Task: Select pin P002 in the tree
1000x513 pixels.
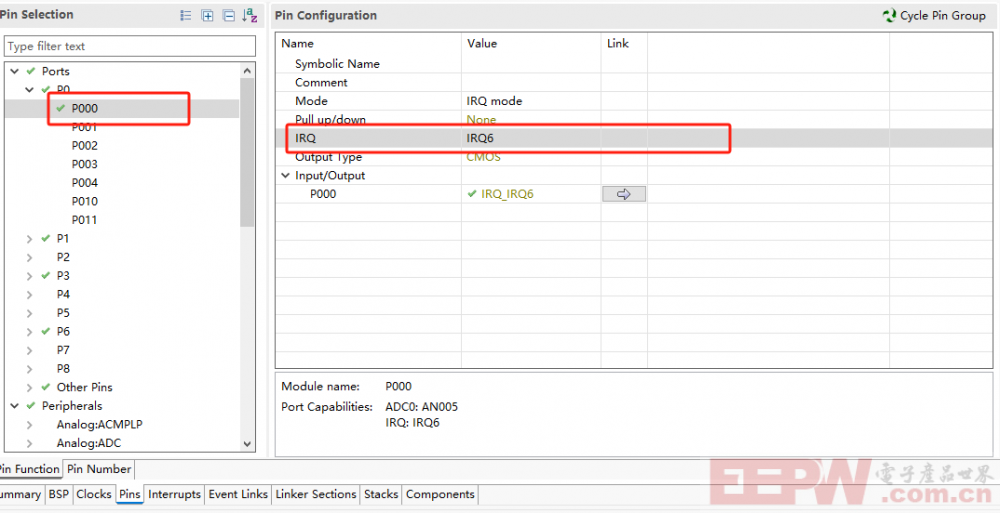Action: coord(84,145)
